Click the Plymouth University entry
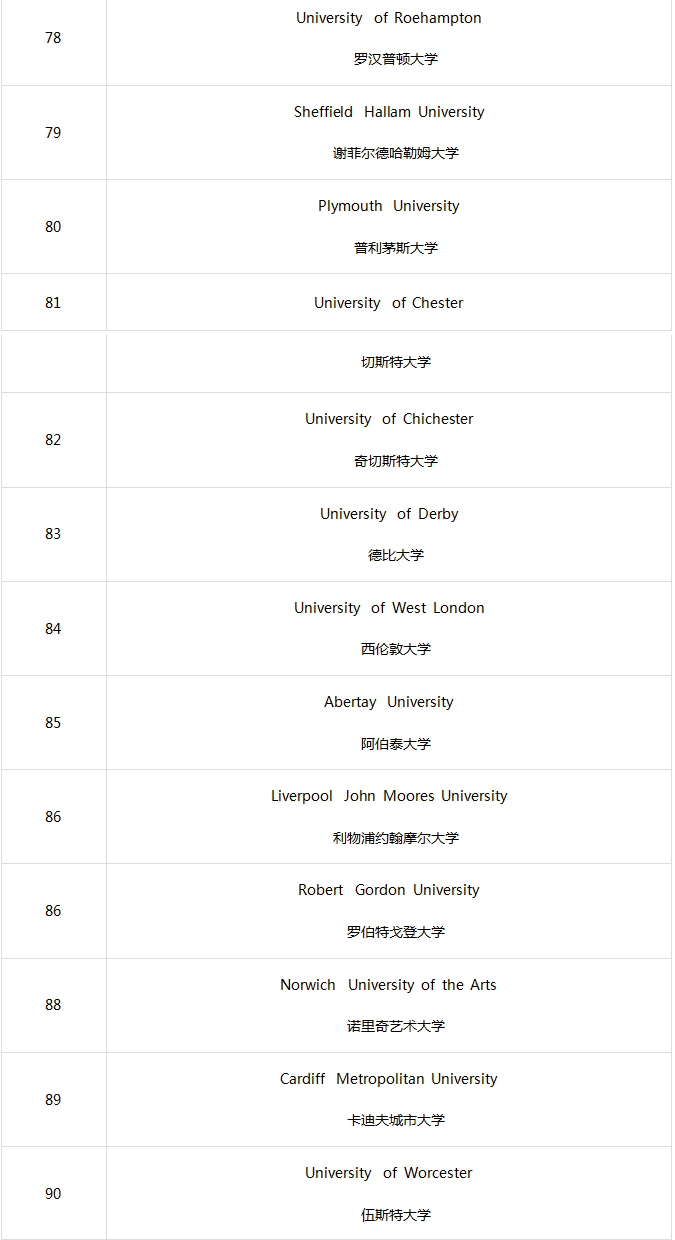Screen dimensions: 675x1240 coord(388,206)
